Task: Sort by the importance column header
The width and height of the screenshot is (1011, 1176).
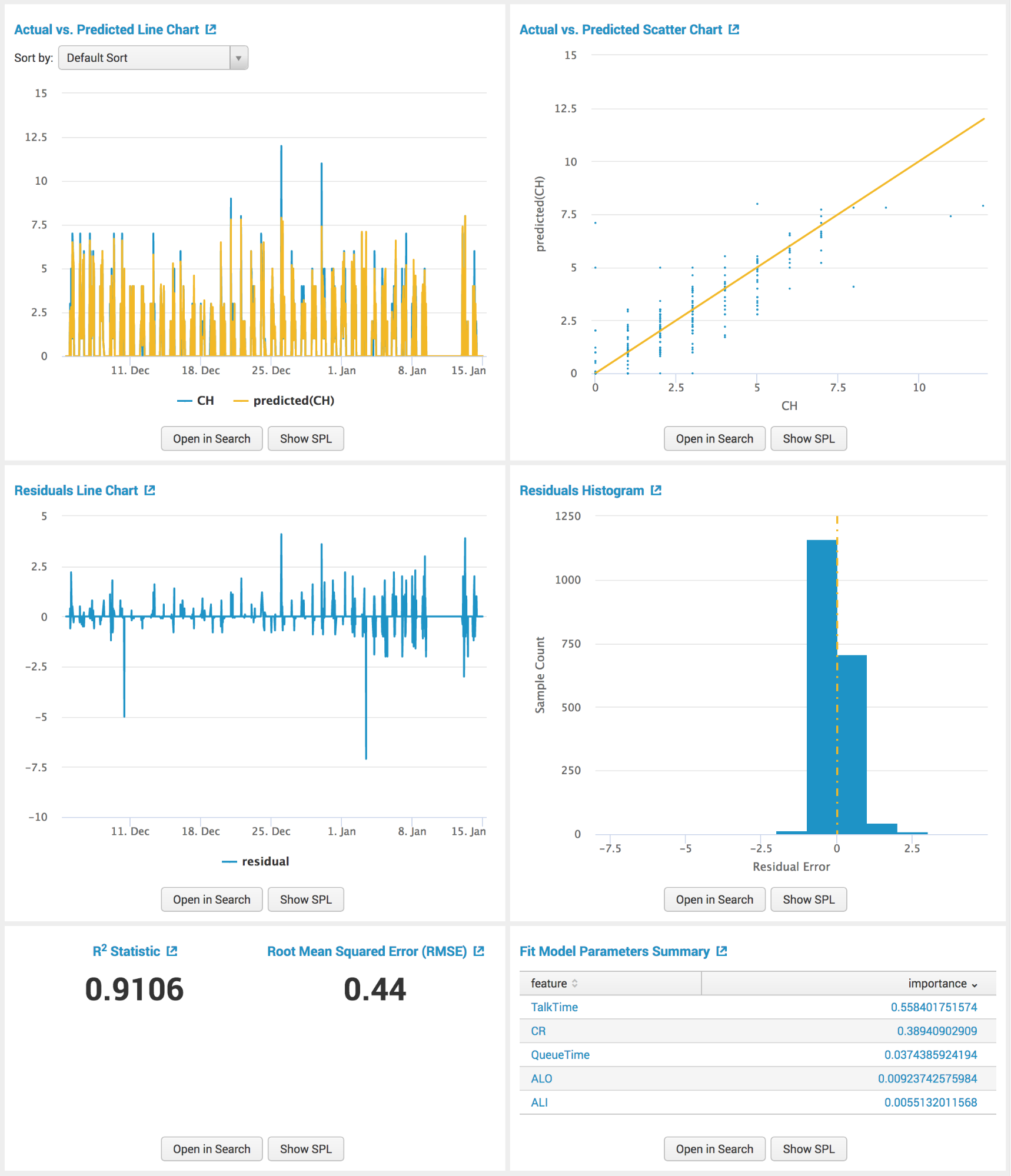Action: [x=942, y=984]
